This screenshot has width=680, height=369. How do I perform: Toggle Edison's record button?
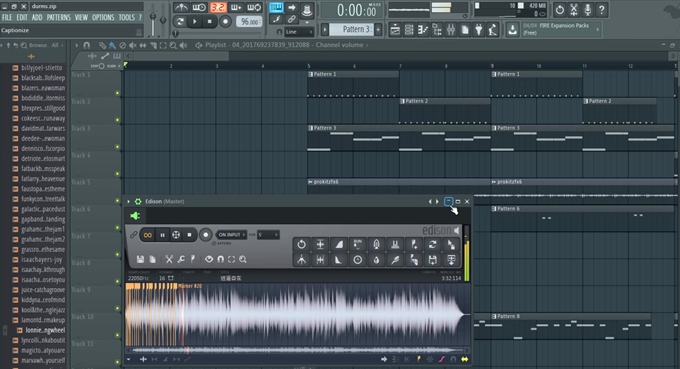point(206,235)
